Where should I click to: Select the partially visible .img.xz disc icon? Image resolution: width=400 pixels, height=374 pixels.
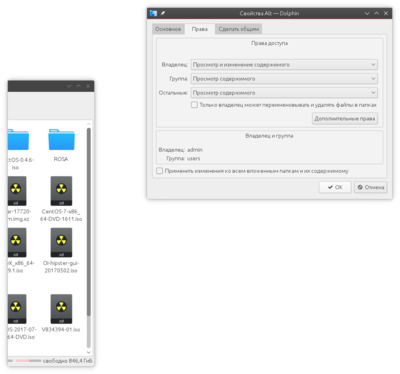coord(17,191)
